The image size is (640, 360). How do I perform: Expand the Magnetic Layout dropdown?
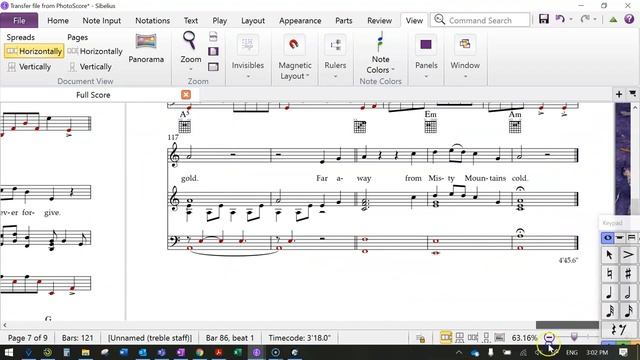click(x=308, y=76)
